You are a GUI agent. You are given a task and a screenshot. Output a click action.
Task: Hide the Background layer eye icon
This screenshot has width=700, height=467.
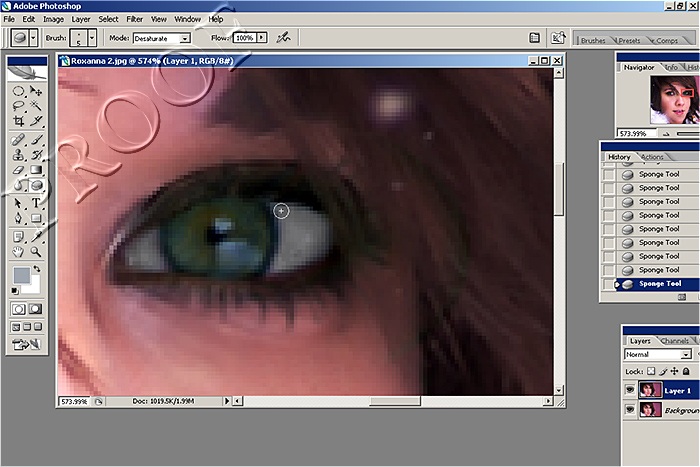point(629,409)
